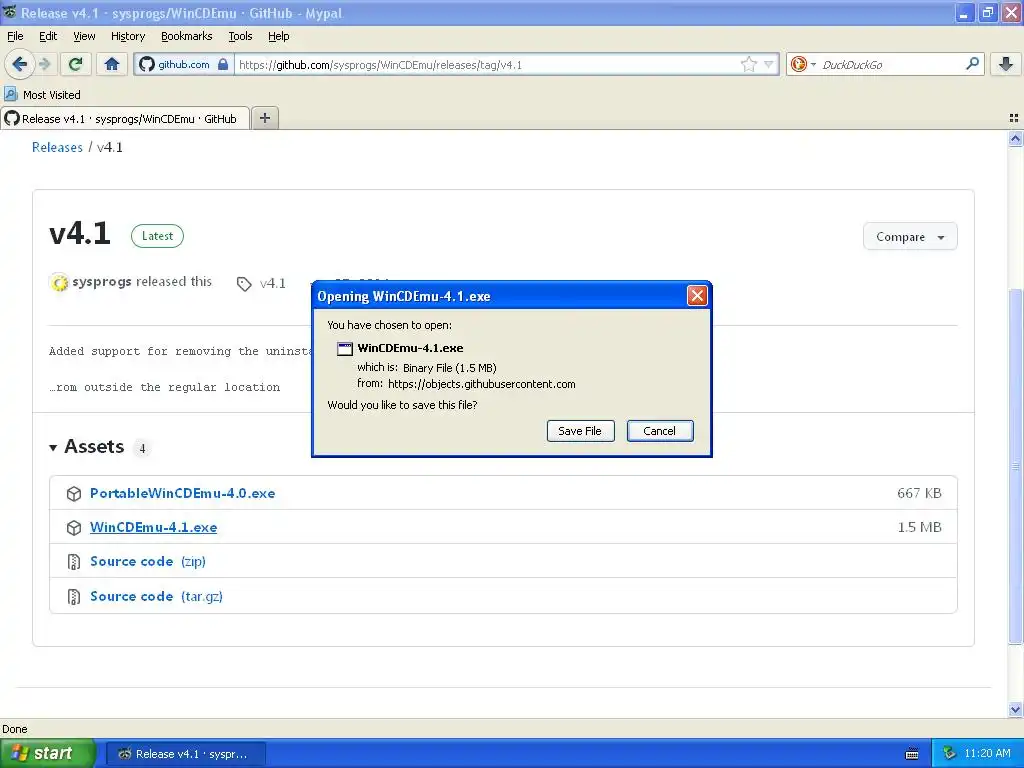Select the Release v4.1 GitHub tab
This screenshot has width=1024, height=768.
125,118
